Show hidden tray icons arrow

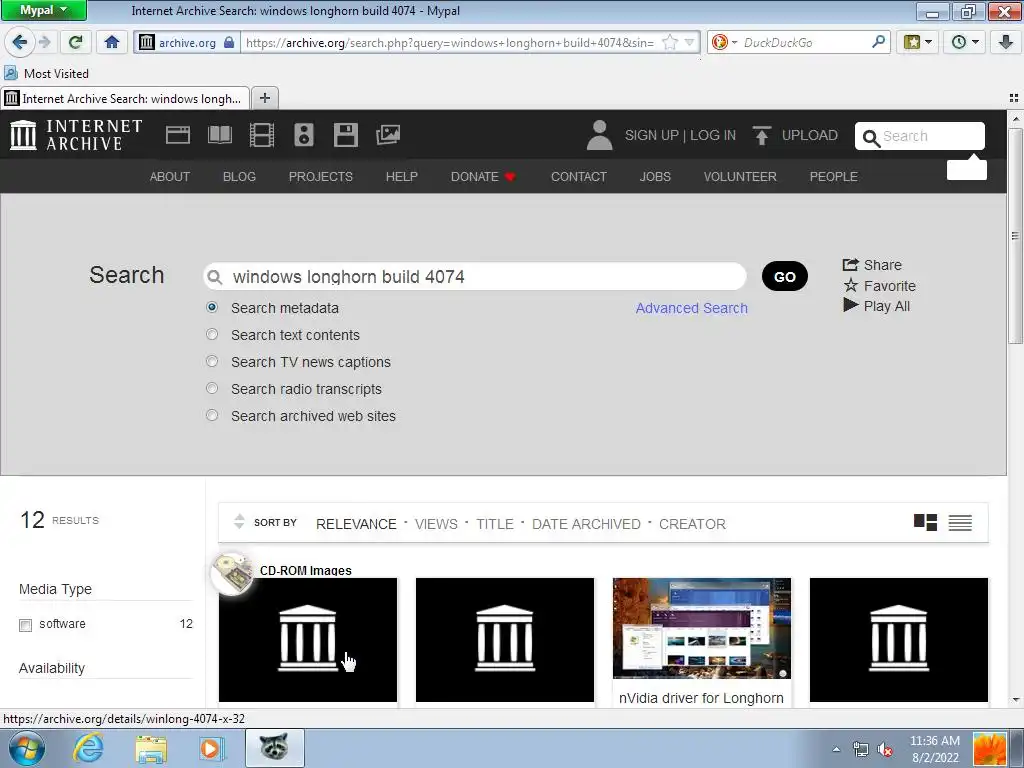tap(836, 749)
